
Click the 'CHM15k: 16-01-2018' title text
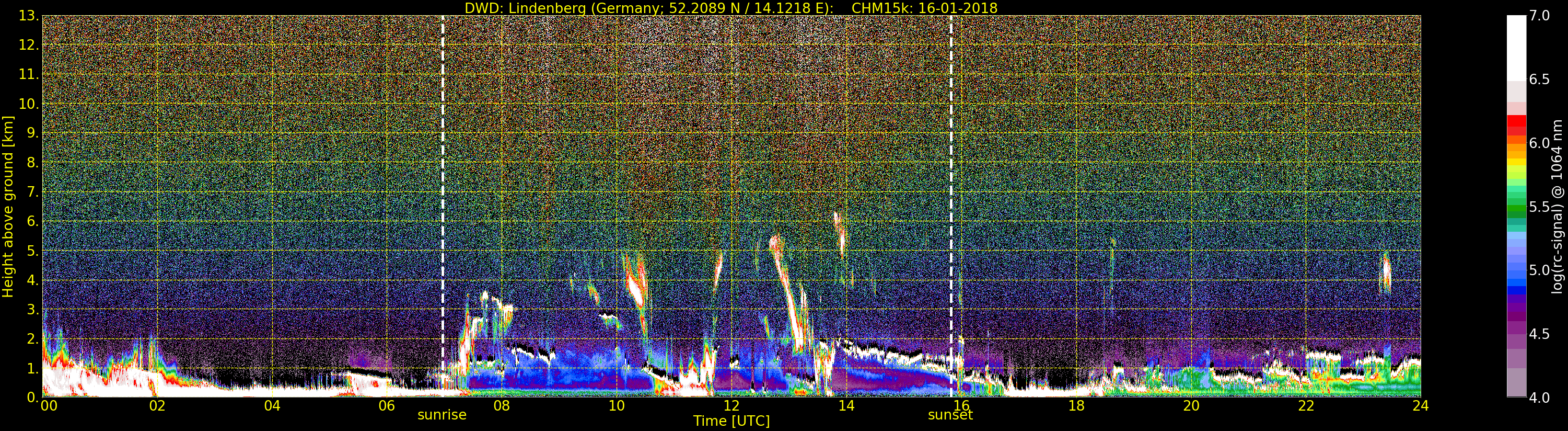[925, 8]
